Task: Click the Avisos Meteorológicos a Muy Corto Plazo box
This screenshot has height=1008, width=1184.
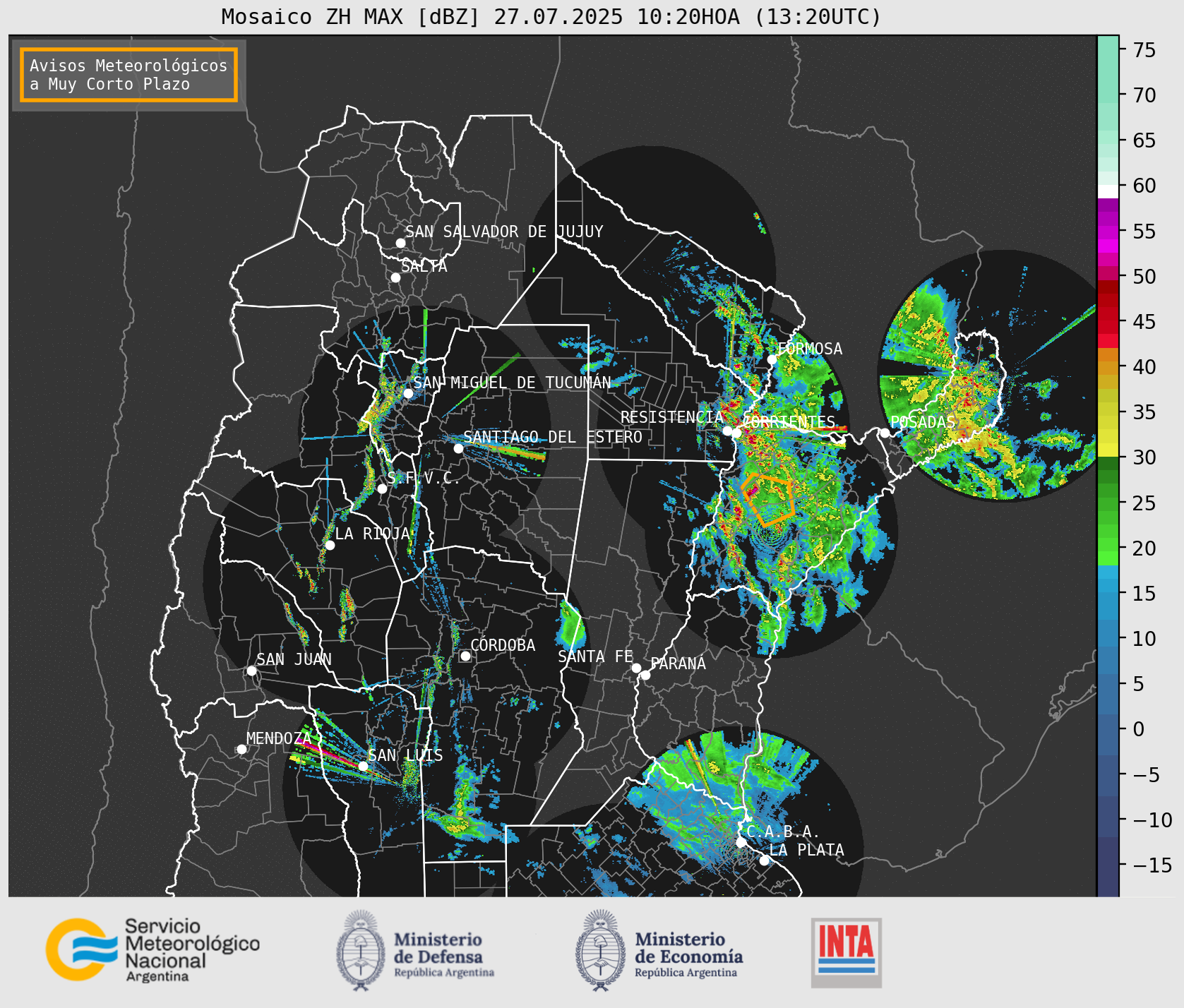Action: click(128, 75)
